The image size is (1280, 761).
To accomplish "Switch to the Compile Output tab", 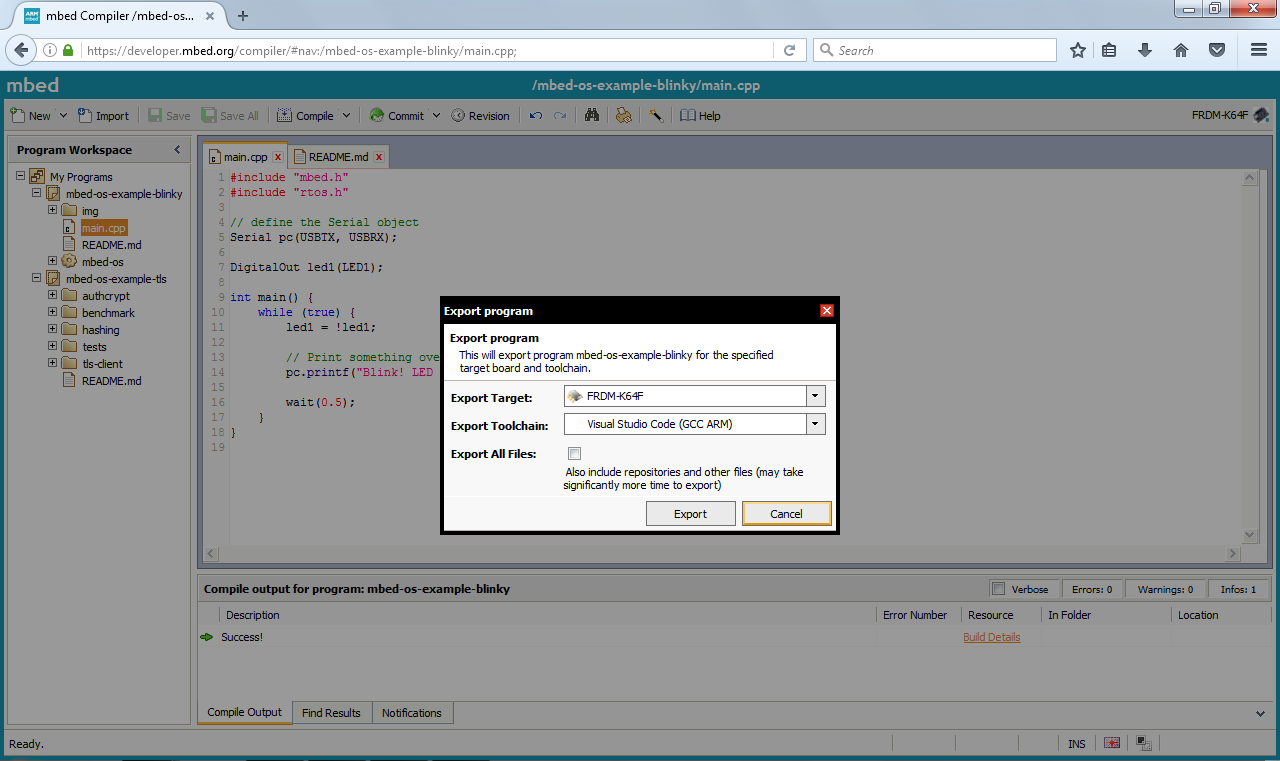I will tap(245, 712).
